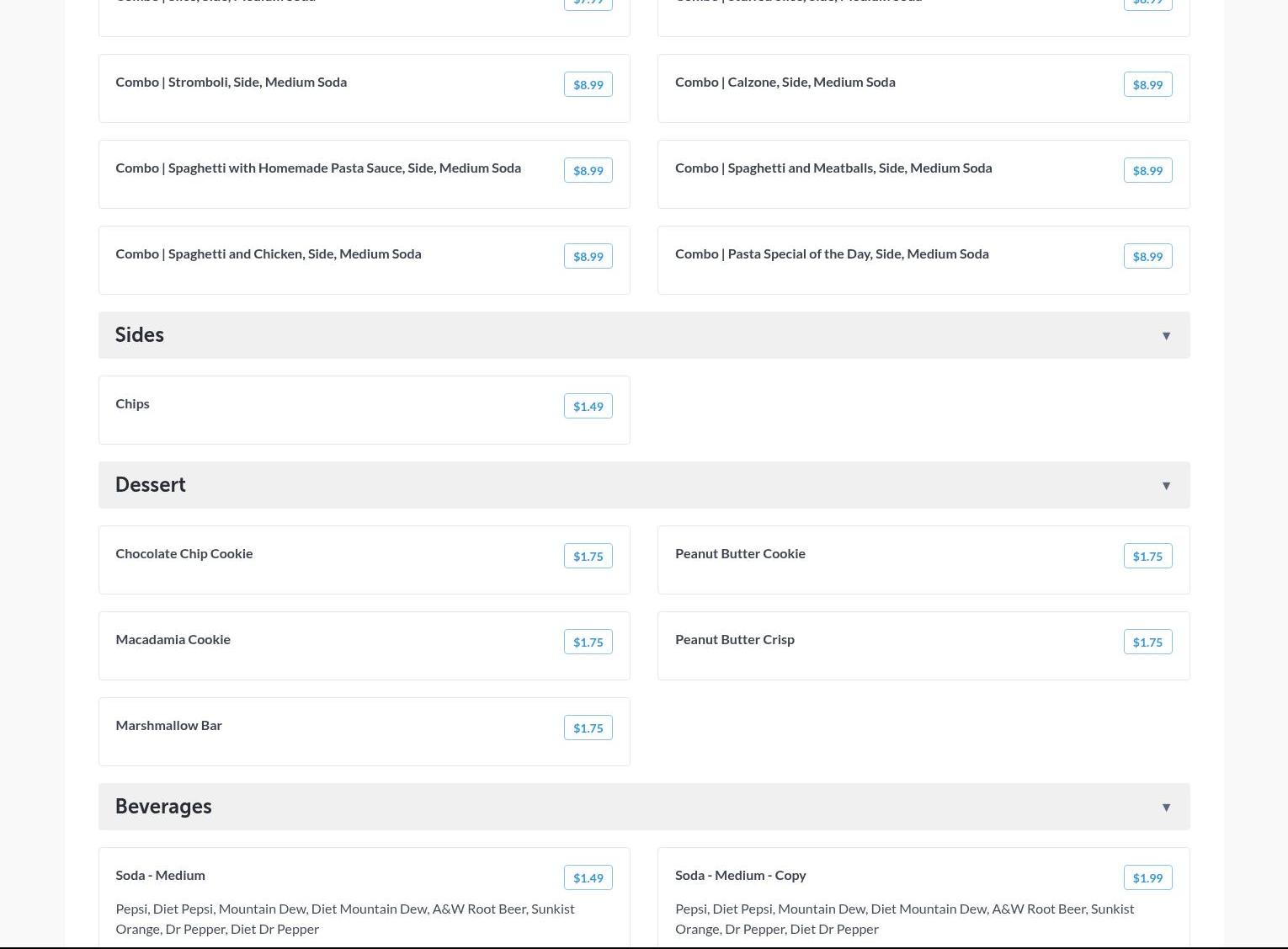Collapse the Beverages section arrow

[x=1166, y=808]
